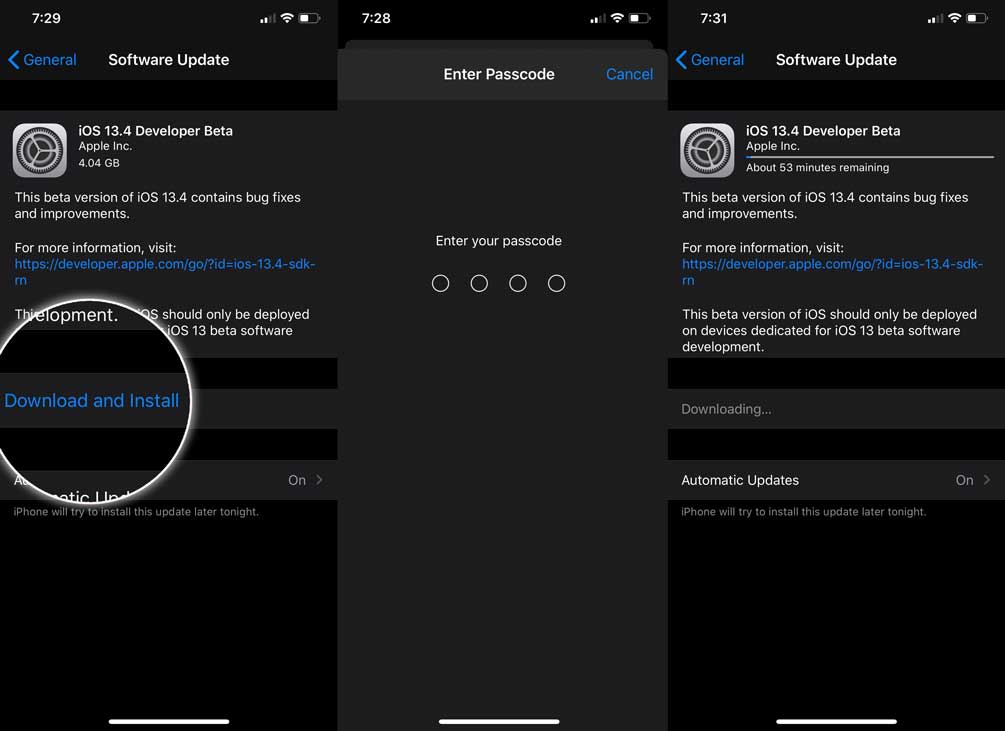1005x731 pixels.
Task: Open the developer.apple.com link in right screen
Action: click(832, 272)
